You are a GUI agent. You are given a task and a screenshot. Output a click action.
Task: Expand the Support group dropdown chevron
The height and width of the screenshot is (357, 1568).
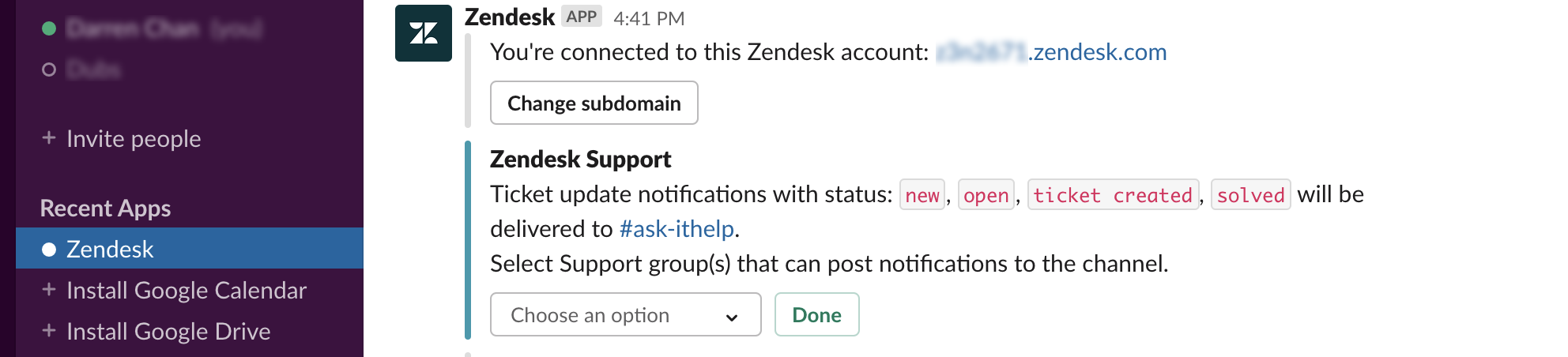(x=732, y=317)
